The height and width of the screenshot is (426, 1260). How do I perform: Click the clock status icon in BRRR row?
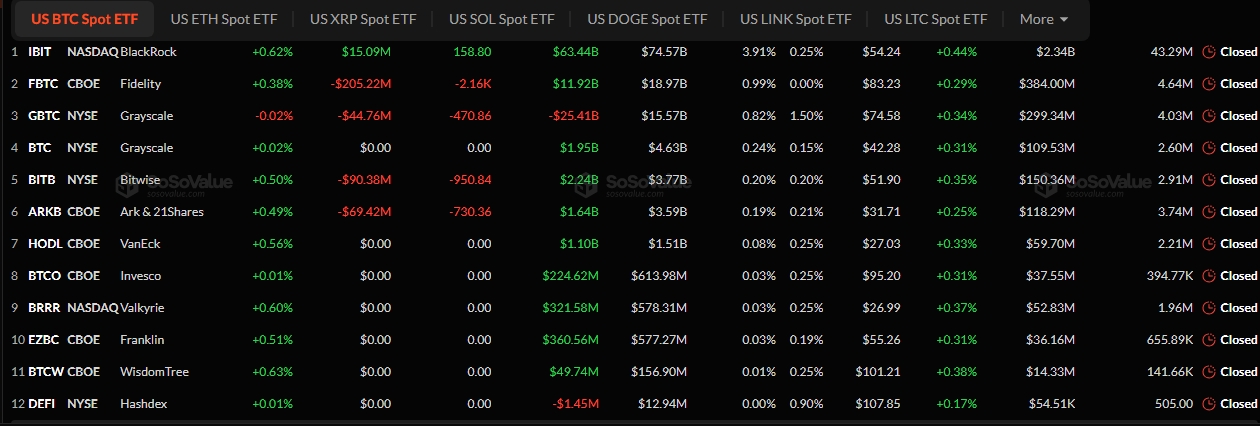tap(1208, 308)
